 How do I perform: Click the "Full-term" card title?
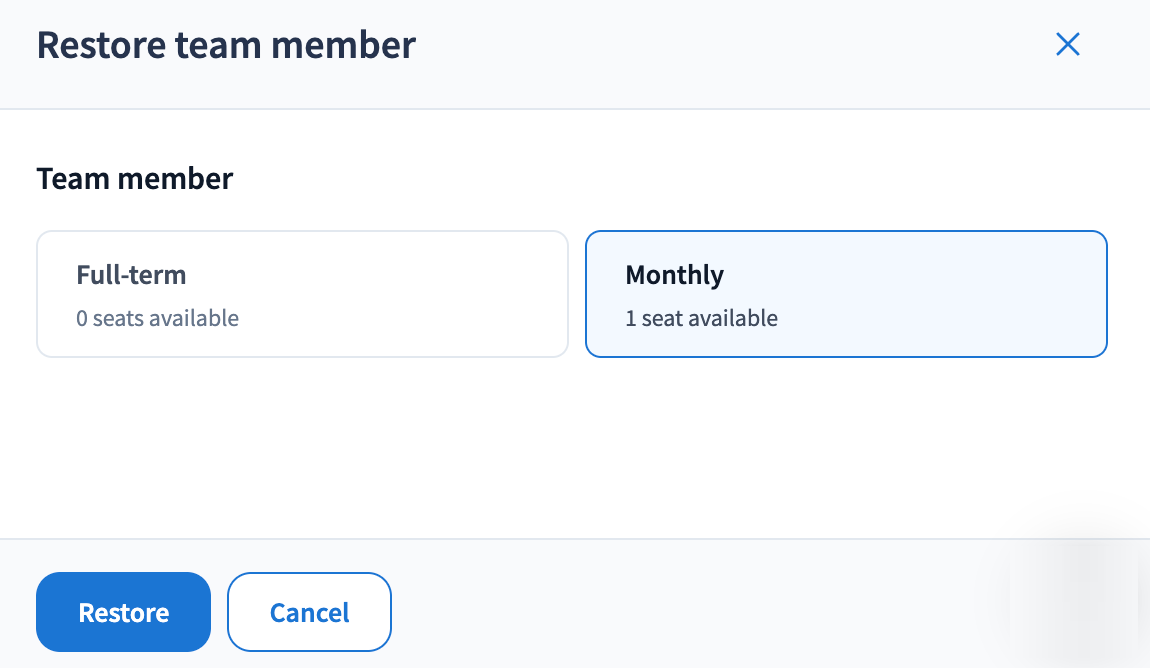(x=131, y=275)
